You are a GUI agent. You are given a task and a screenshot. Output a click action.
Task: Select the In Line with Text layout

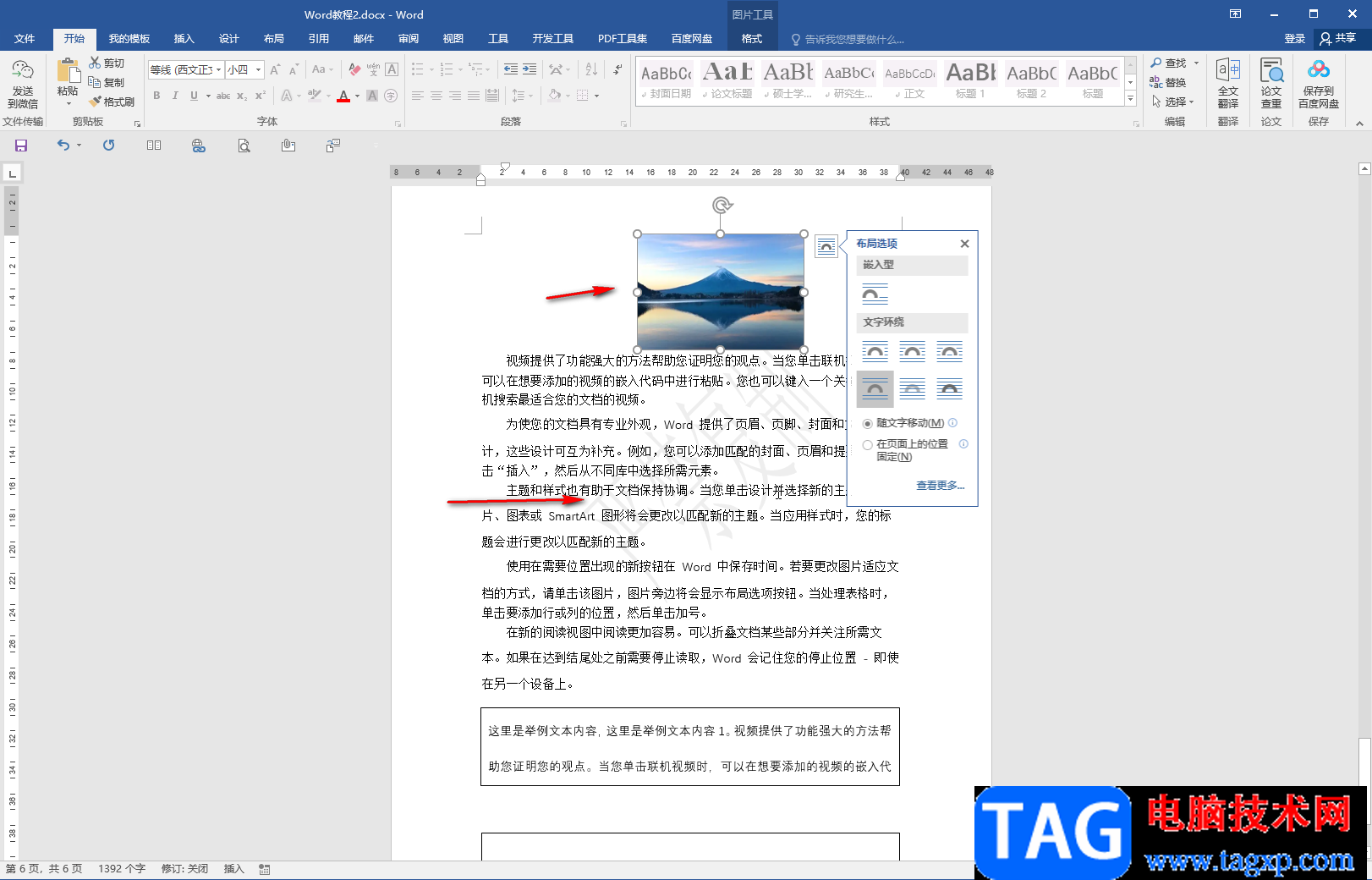875,294
